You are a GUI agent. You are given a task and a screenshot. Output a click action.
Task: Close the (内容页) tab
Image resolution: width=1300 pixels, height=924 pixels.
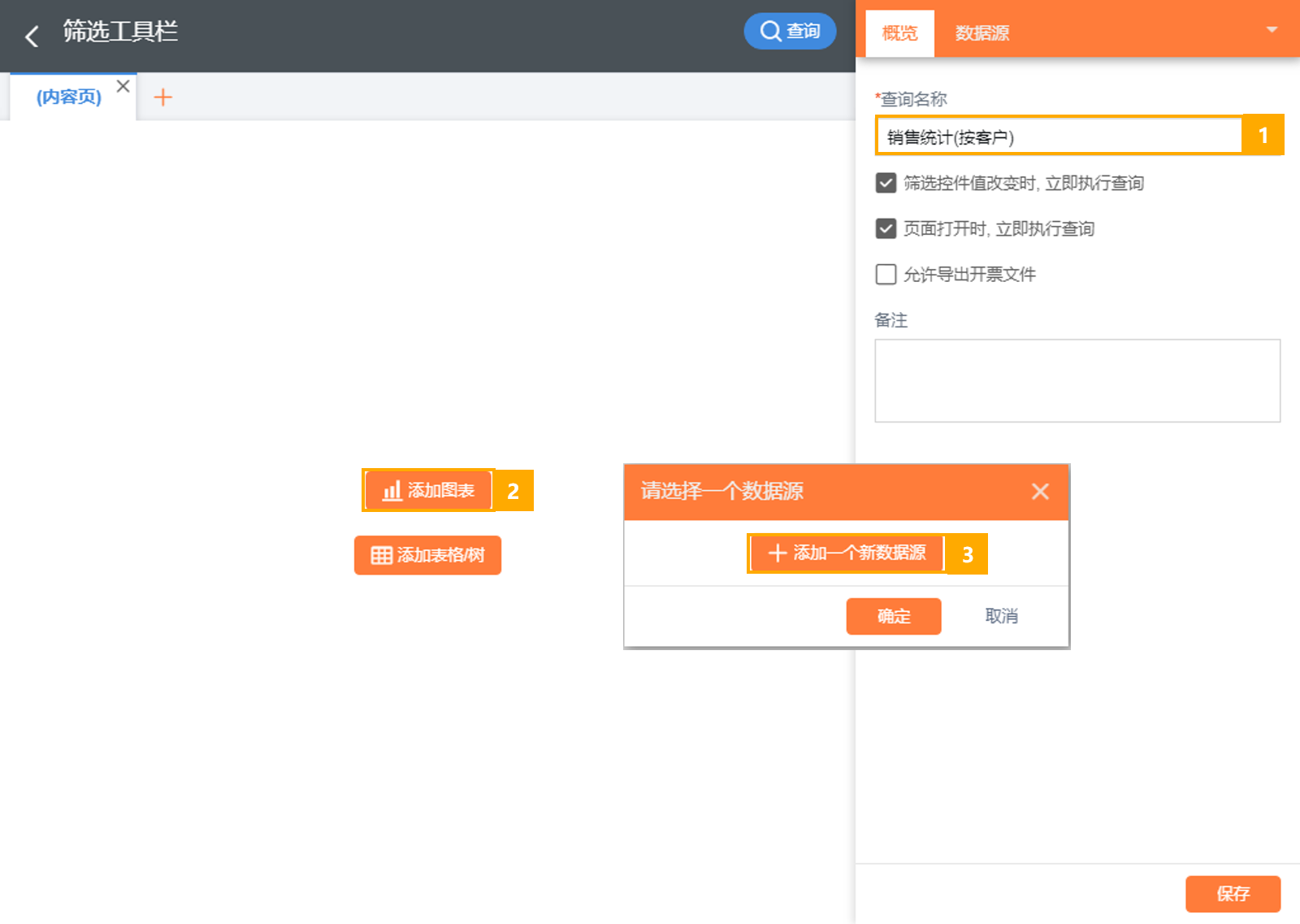pos(123,85)
